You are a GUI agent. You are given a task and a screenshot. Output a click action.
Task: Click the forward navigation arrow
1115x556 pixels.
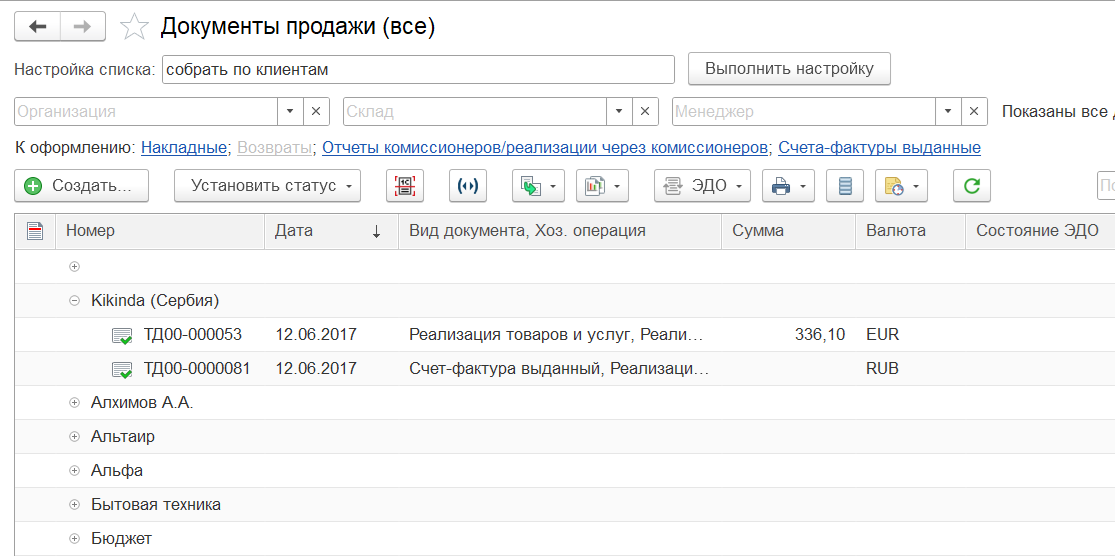point(83,27)
